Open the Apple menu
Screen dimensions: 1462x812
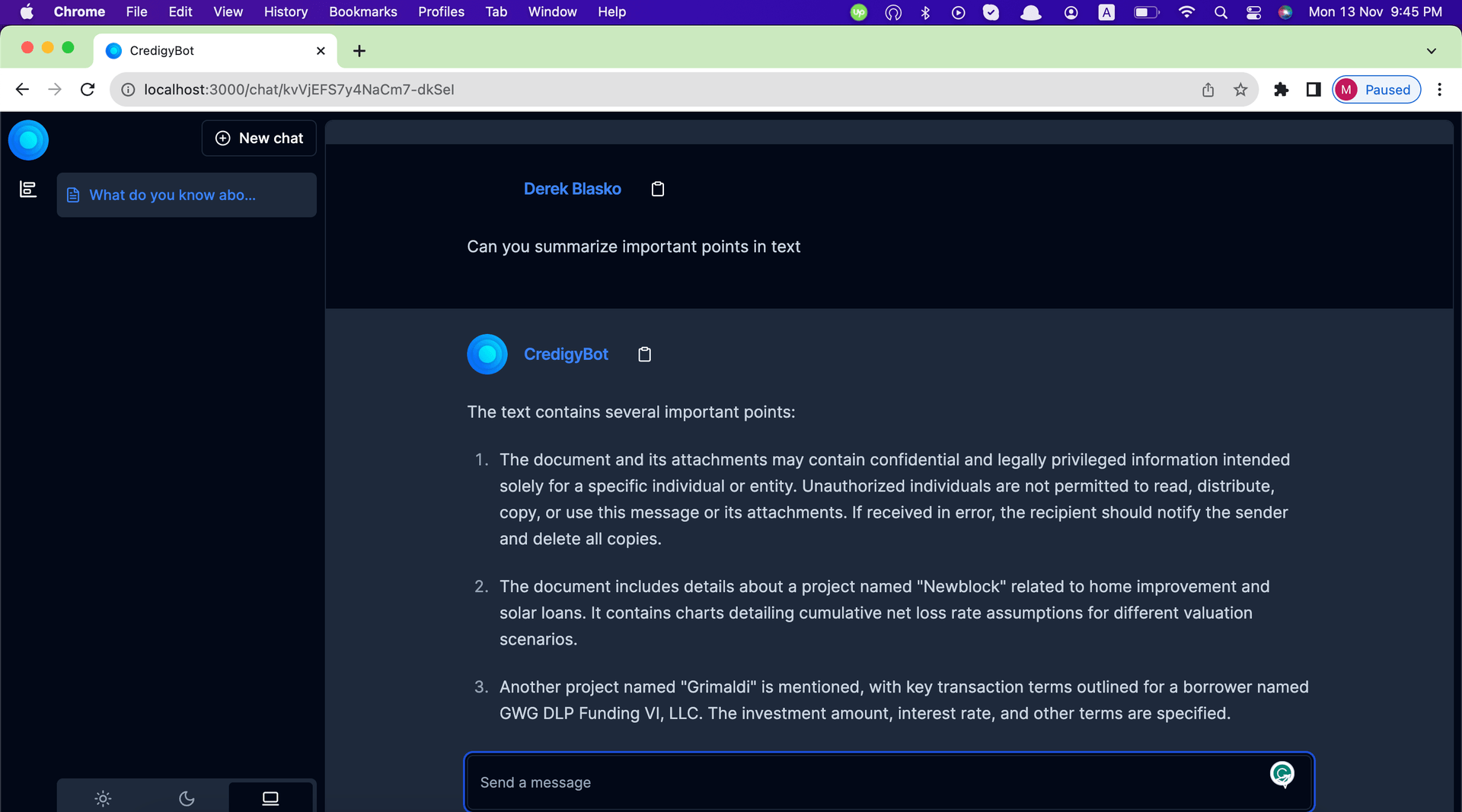pos(26,12)
